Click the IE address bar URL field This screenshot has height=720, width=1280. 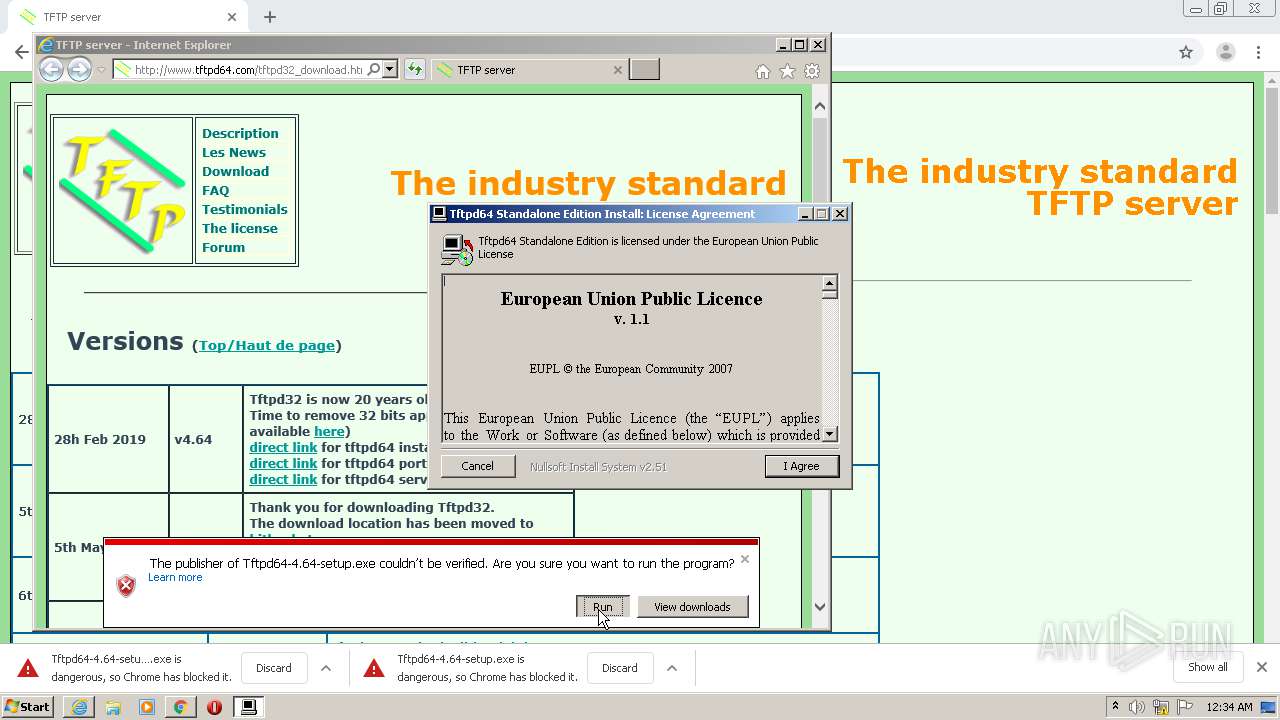[248, 70]
